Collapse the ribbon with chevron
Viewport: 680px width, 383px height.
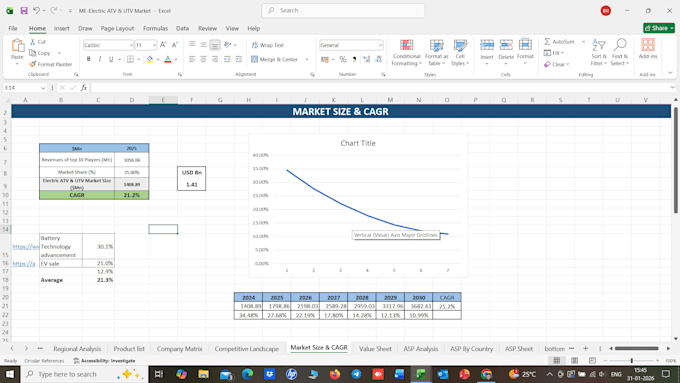pos(670,73)
